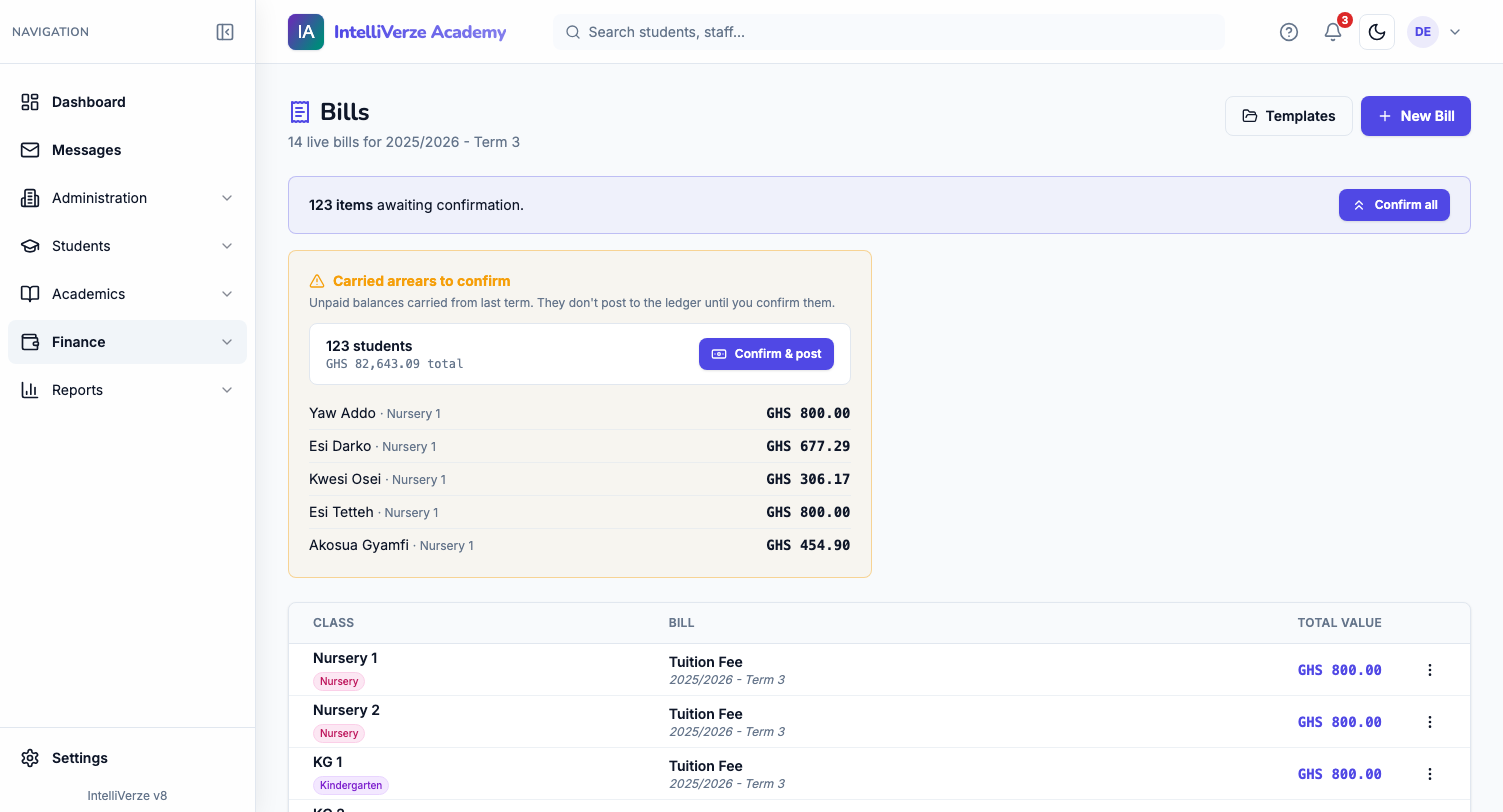
Task: Click the Confirm all button
Action: [1394, 205]
